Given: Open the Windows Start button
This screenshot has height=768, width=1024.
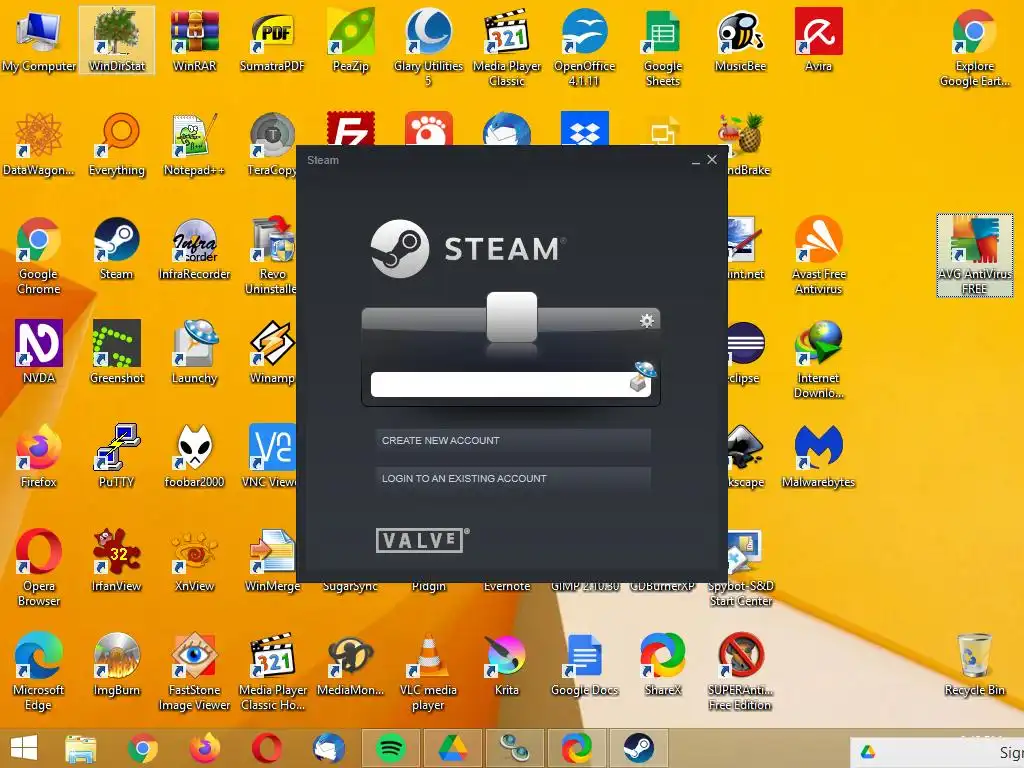Looking at the screenshot, I should click(x=24, y=748).
